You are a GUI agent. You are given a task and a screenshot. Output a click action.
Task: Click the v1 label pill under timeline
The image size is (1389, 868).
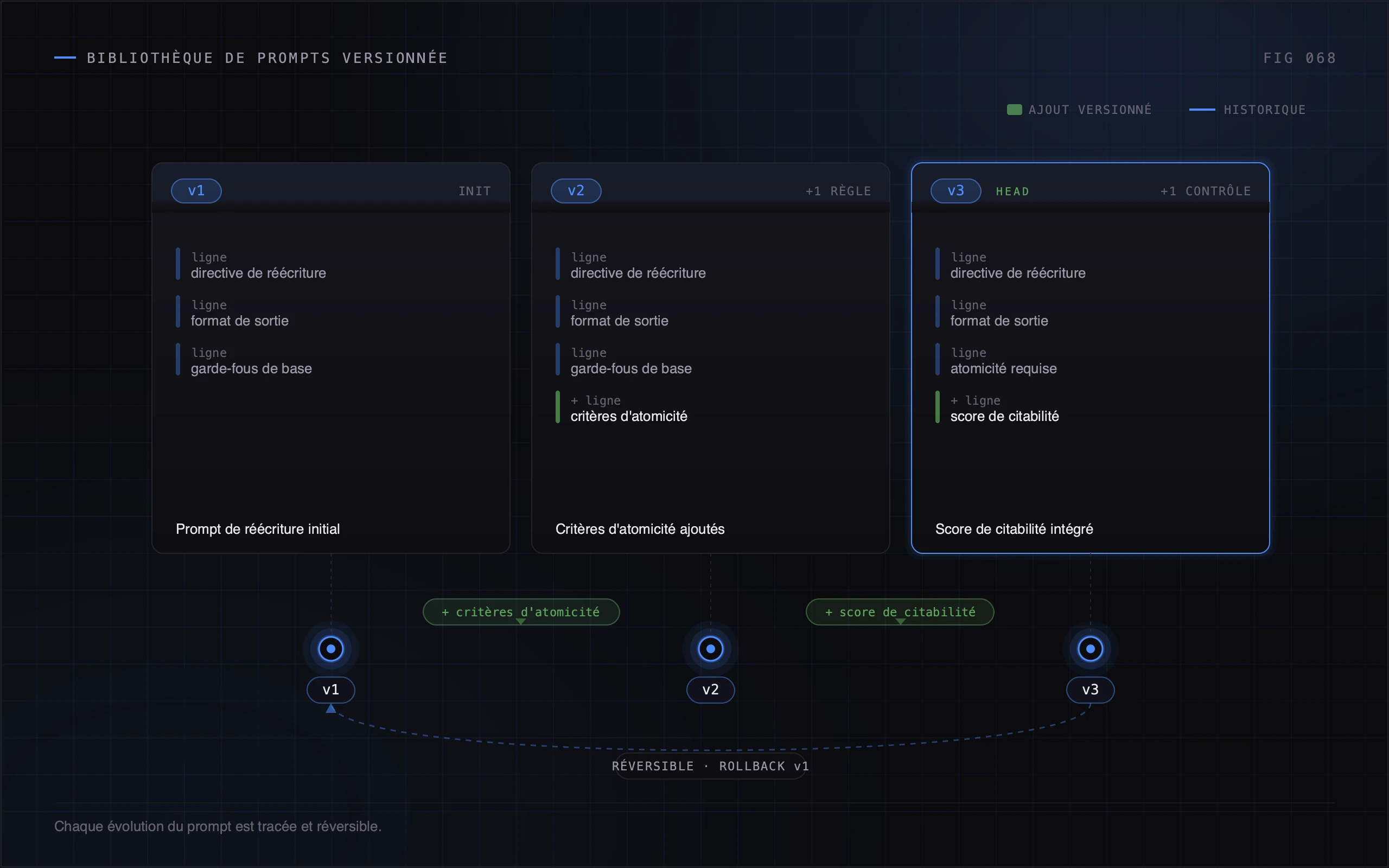click(330, 690)
